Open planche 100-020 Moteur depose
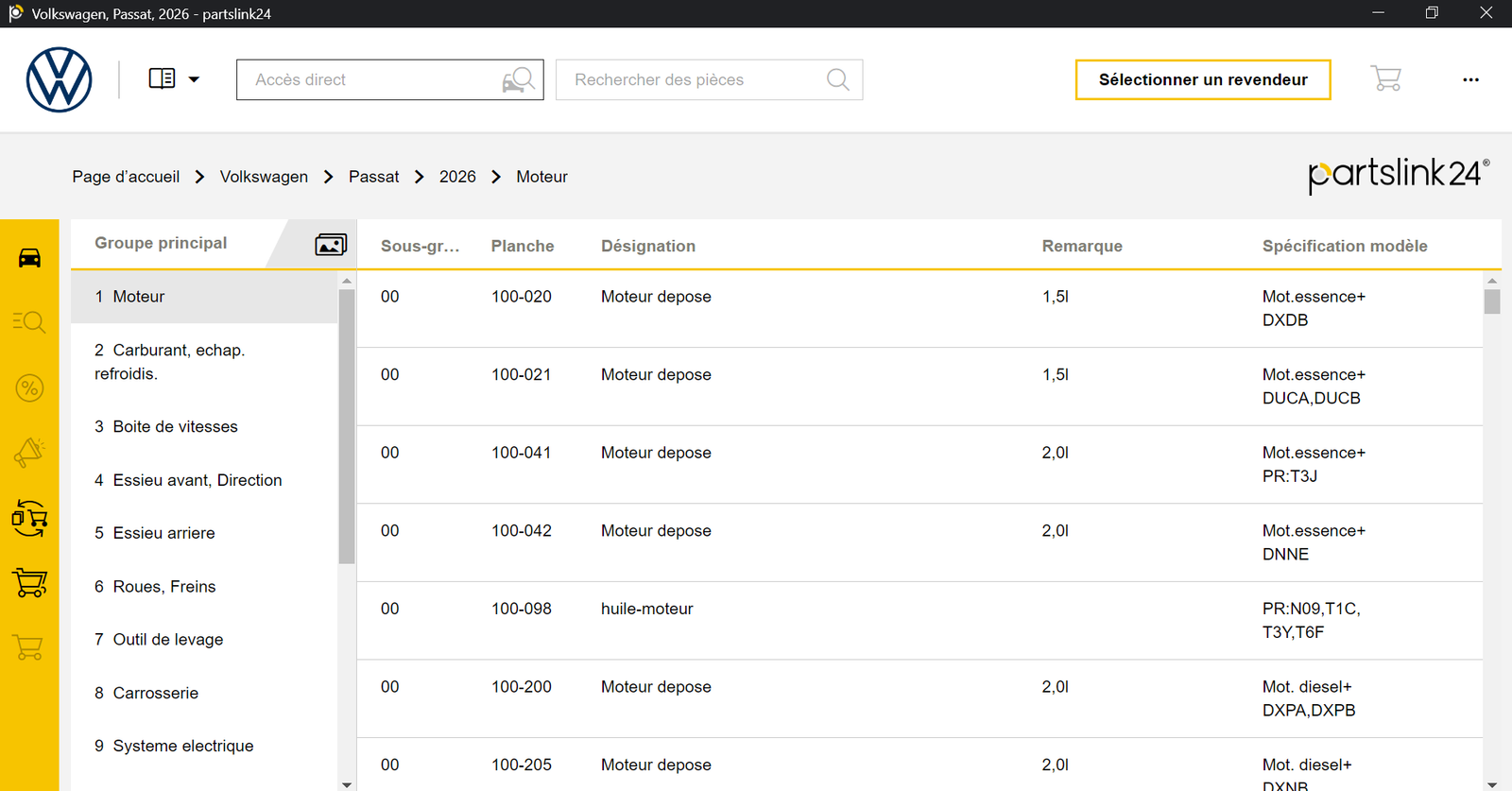Viewport: 1512px width, 791px height. click(919, 308)
